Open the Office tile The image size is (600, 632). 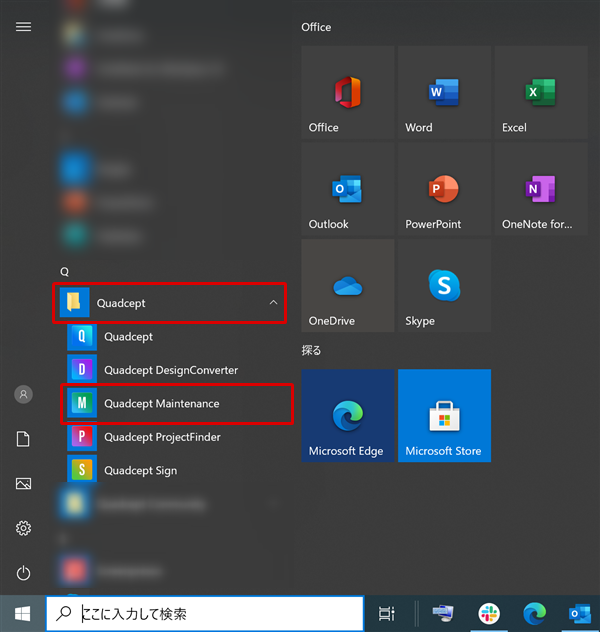347,92
